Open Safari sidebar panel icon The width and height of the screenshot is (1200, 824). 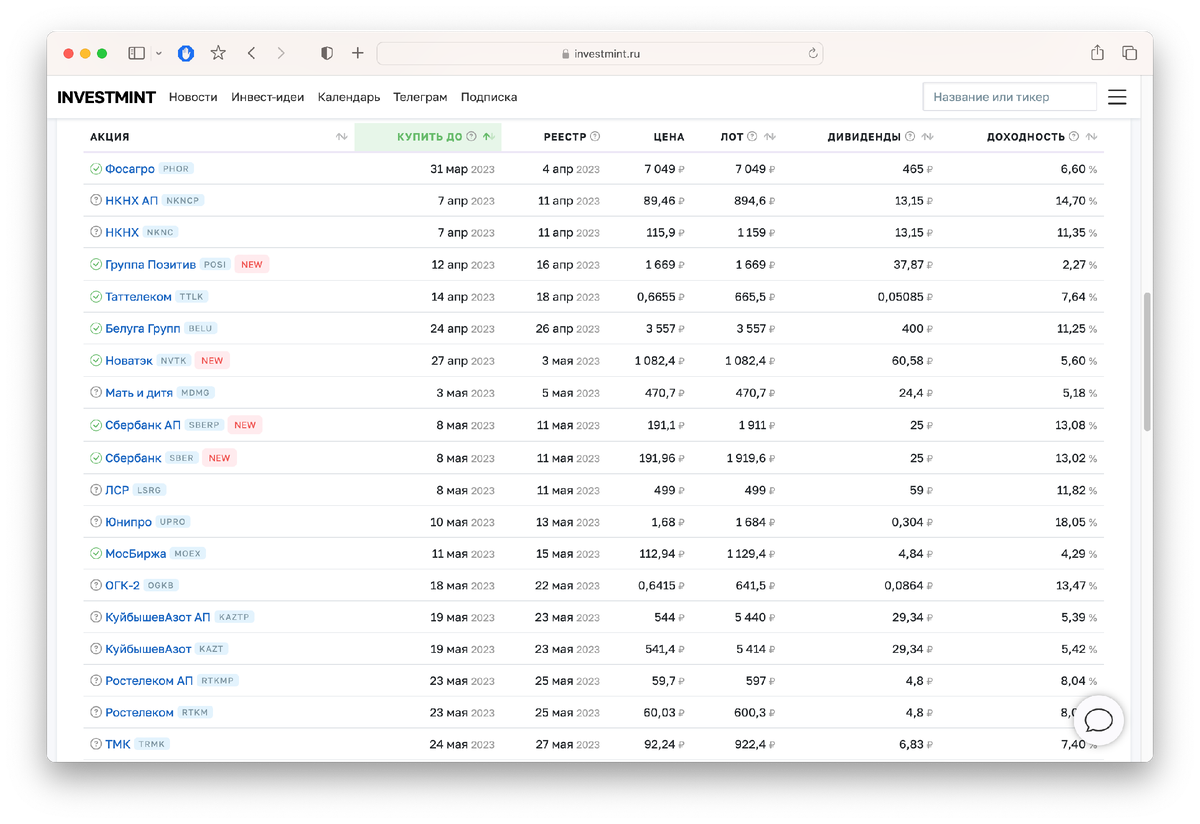137,53
